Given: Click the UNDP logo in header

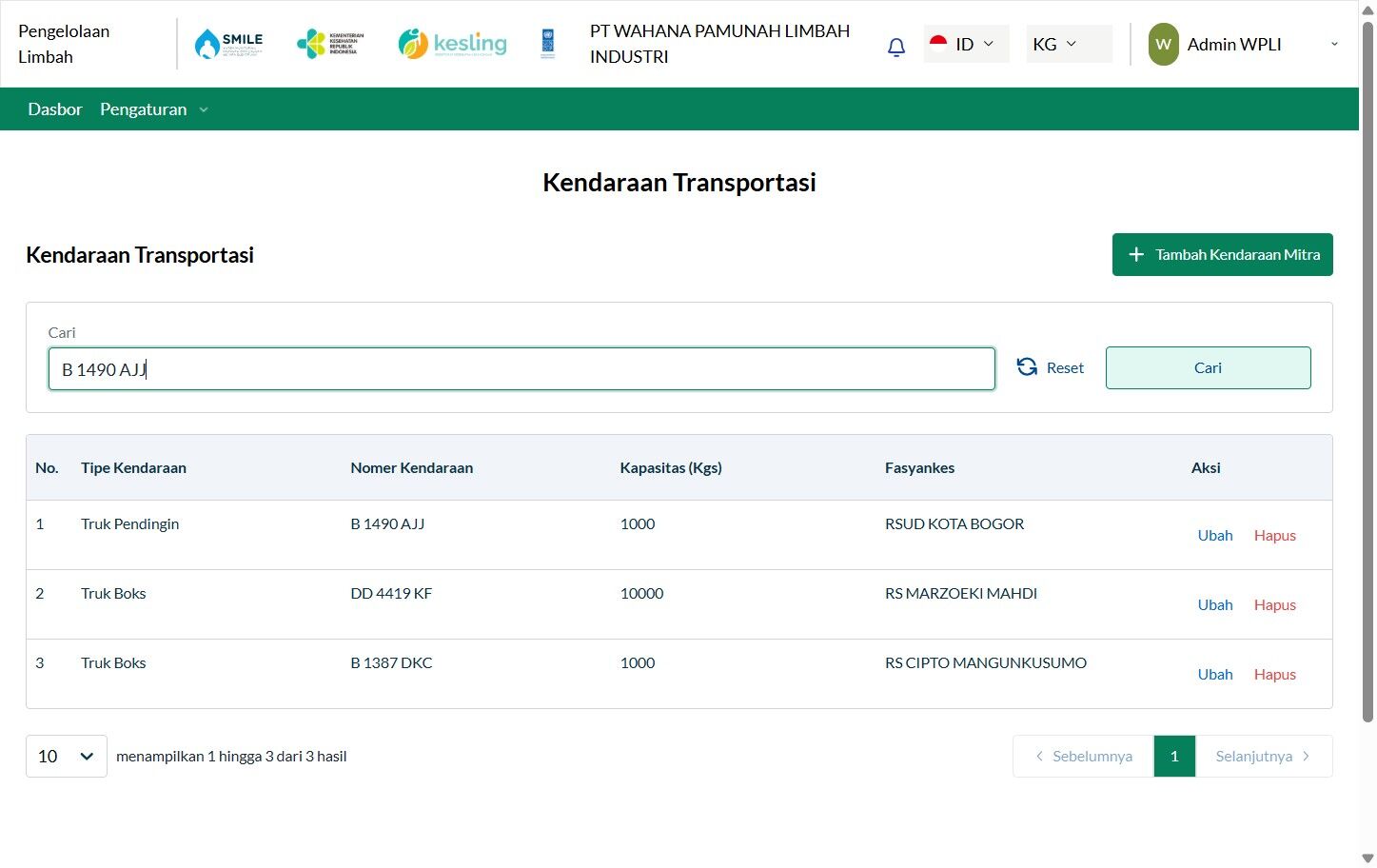Looking at the screenshot, I should pyautogui.click(x=547, y=44).
